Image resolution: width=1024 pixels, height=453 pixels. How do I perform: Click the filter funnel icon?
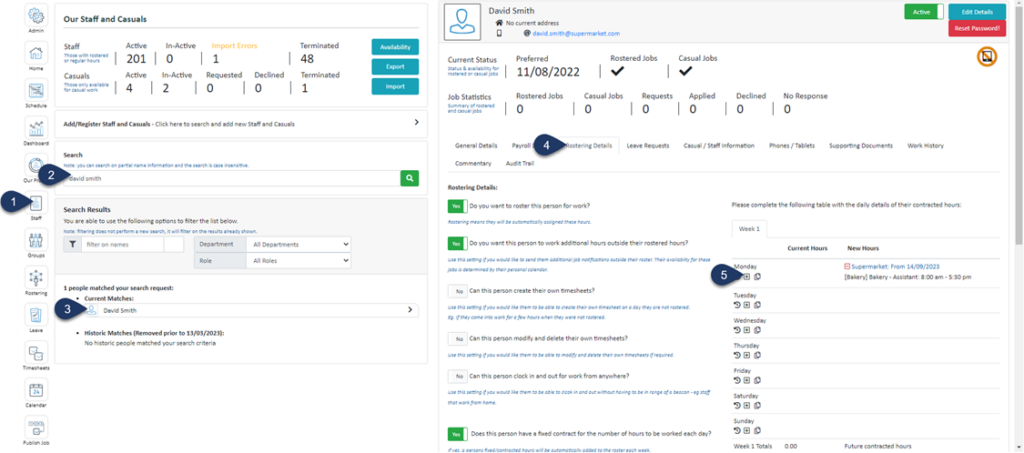pyautogui.click(x=72, y=244)
